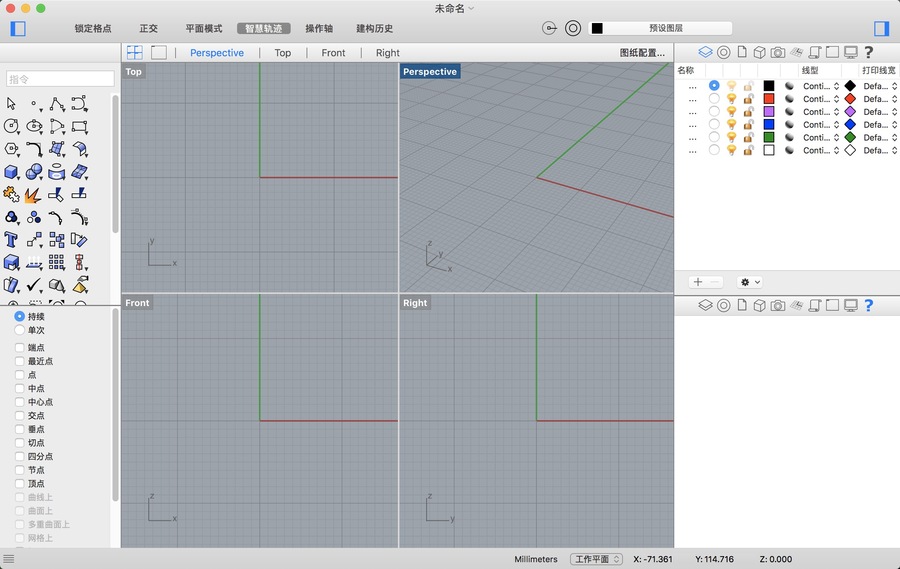Open color swatch of the purple layer
The height and width of the screenshot is (569, 900).
point(769,111)
